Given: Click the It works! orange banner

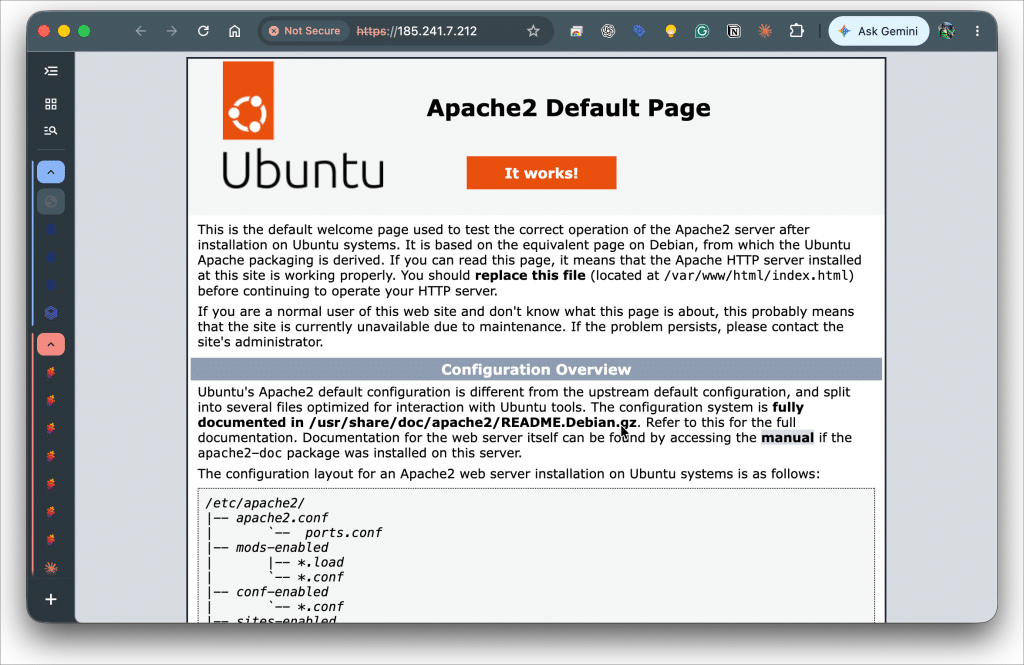Looking at the screenshot, I should point(541,173).
